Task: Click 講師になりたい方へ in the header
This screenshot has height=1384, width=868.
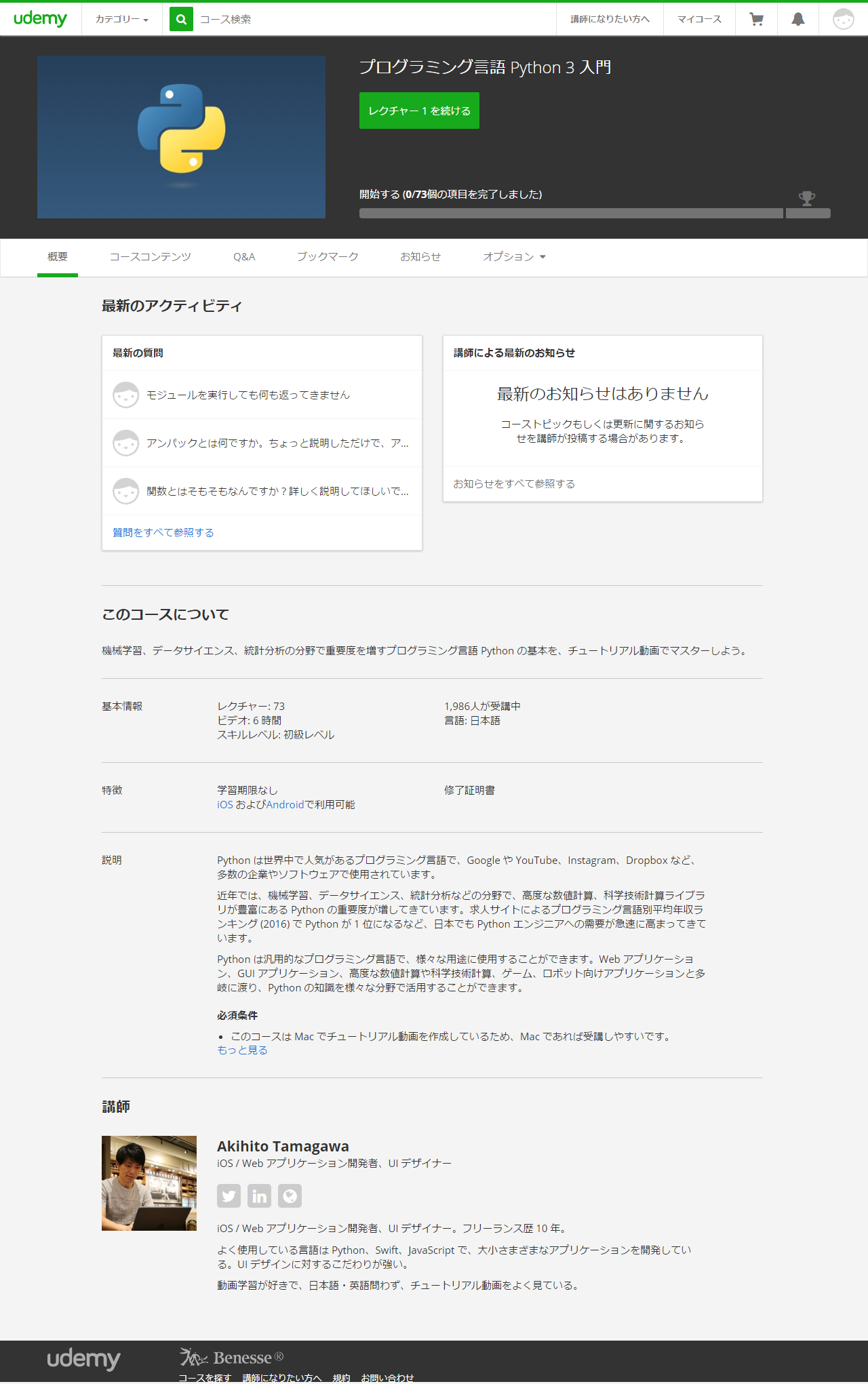Action: [x=610, y=20]
